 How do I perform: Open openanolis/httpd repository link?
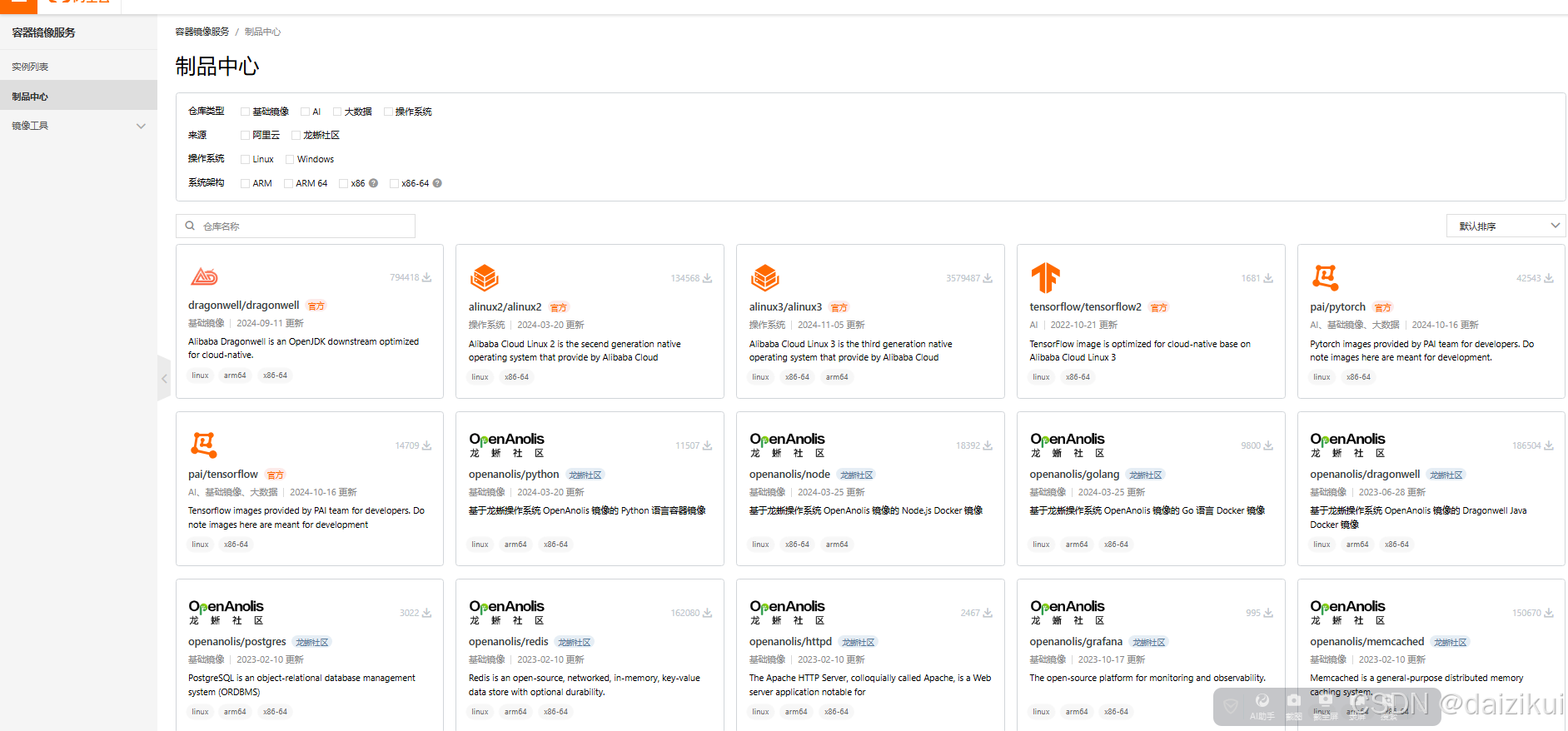(x=790, y=641)
